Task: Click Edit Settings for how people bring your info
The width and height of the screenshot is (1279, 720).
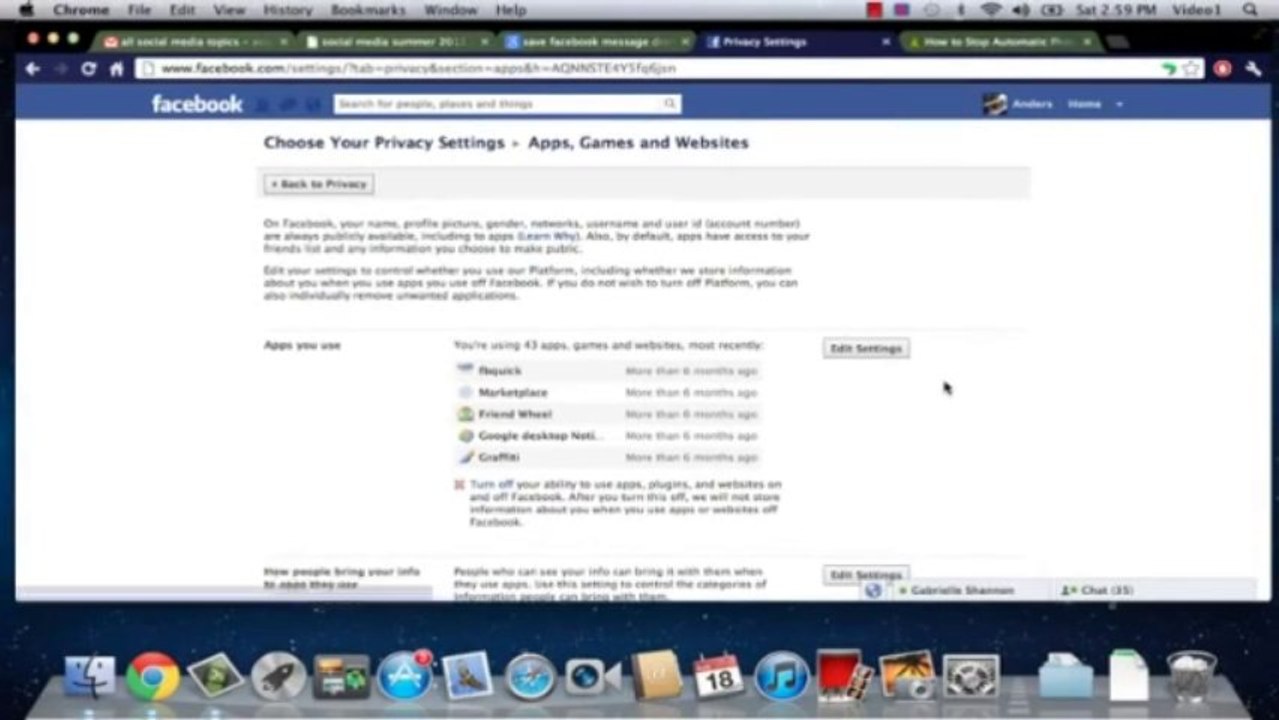Action: coord(866,575)
